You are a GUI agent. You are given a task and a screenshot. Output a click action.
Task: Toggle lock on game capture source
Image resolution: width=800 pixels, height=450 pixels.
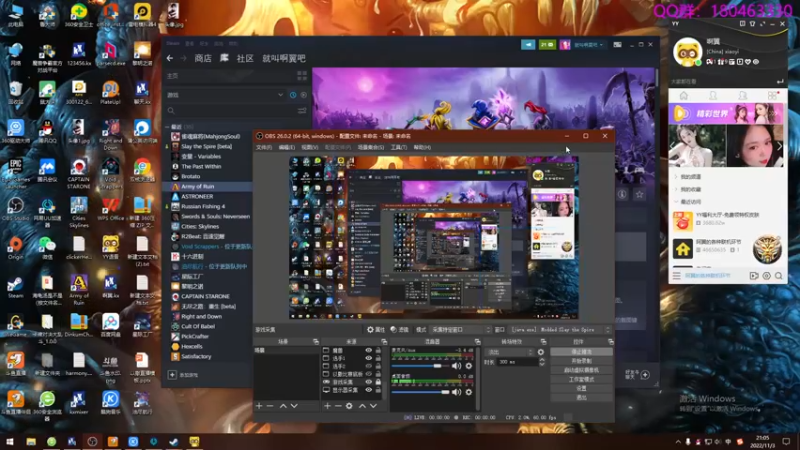point(378,382)
